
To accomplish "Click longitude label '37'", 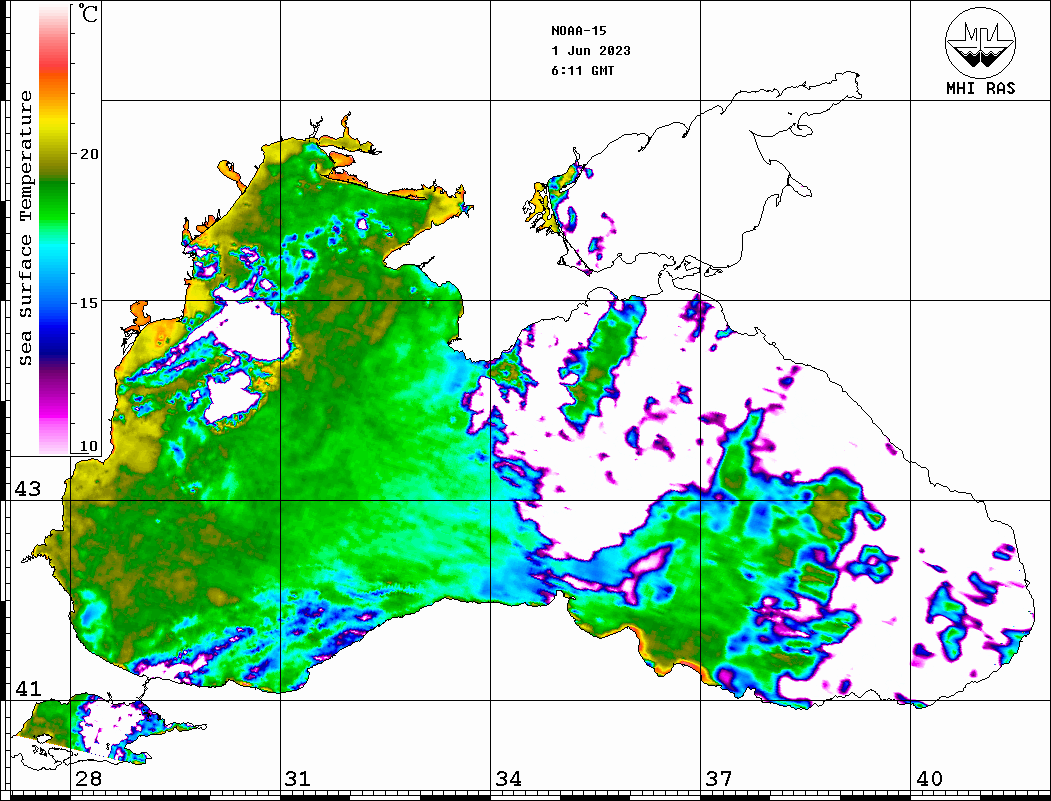I will 719,779.
